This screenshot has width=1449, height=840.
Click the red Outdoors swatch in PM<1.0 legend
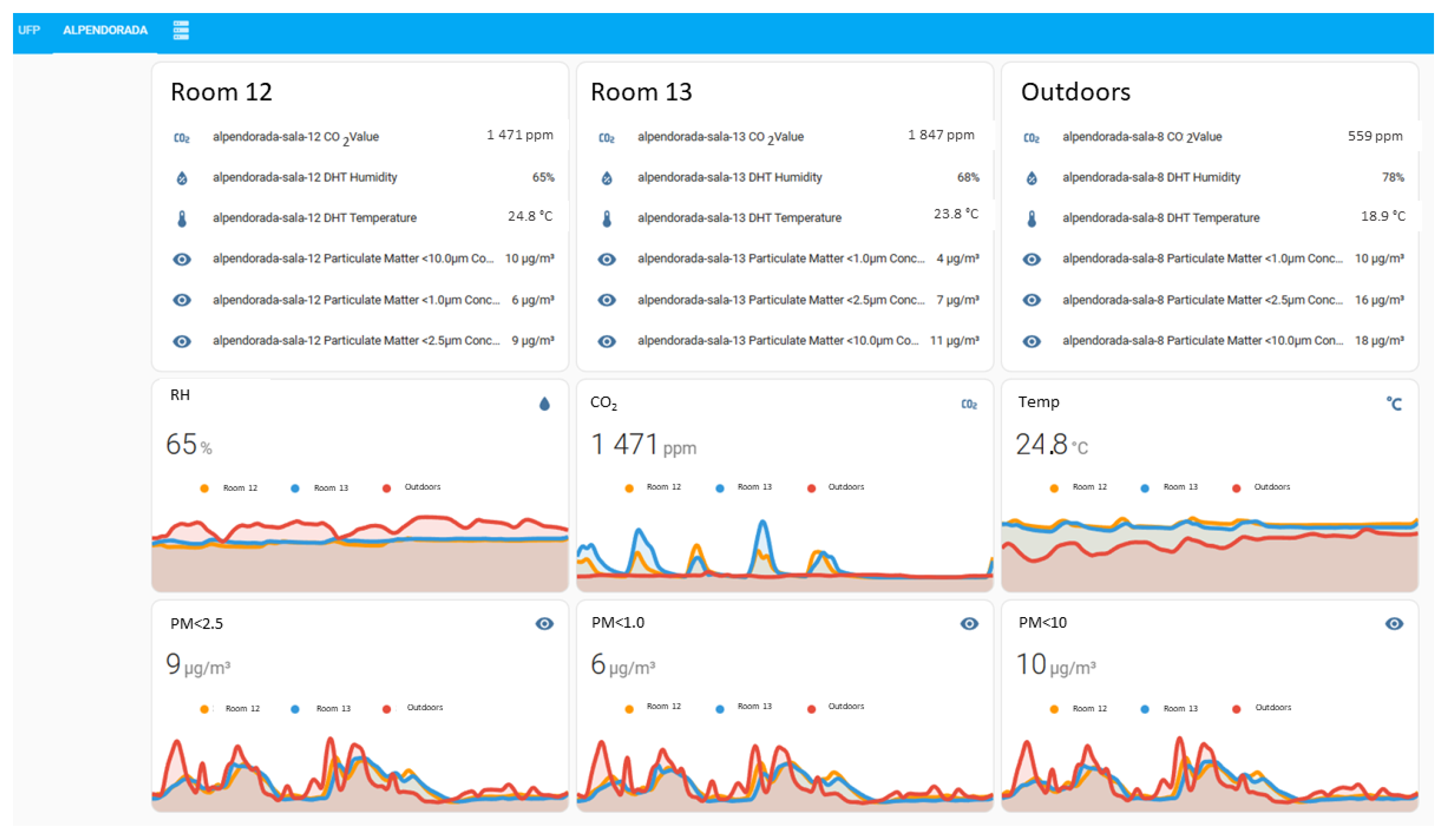[x=811, y=709]
